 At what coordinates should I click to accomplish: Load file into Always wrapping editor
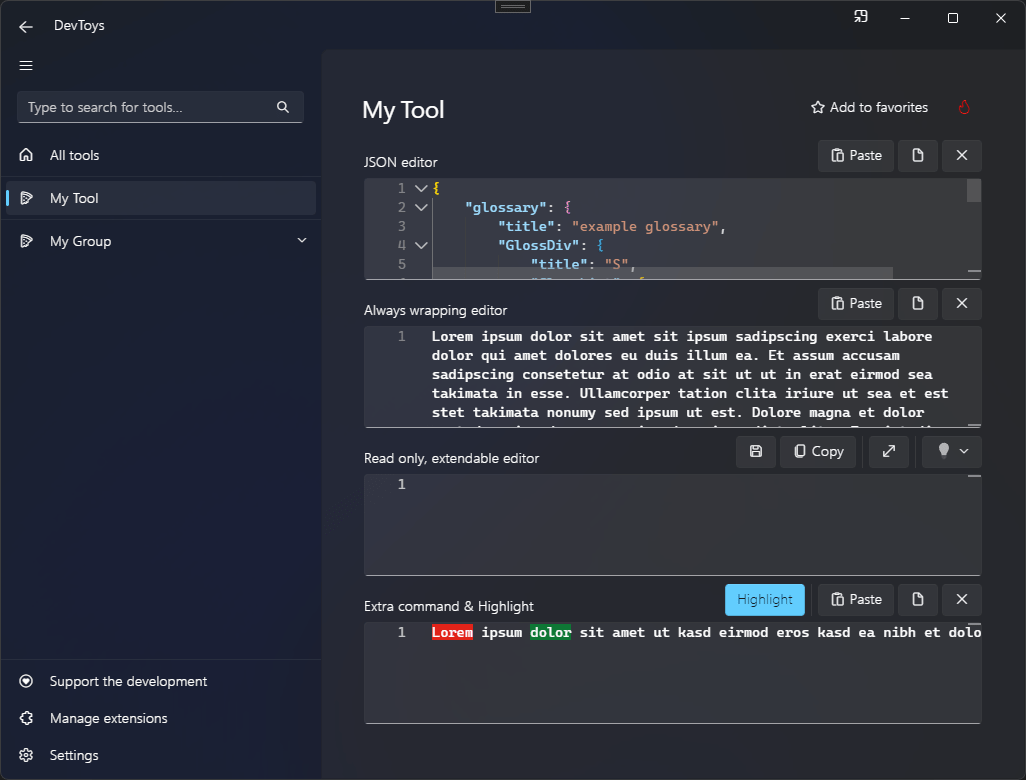pos(917,304)
